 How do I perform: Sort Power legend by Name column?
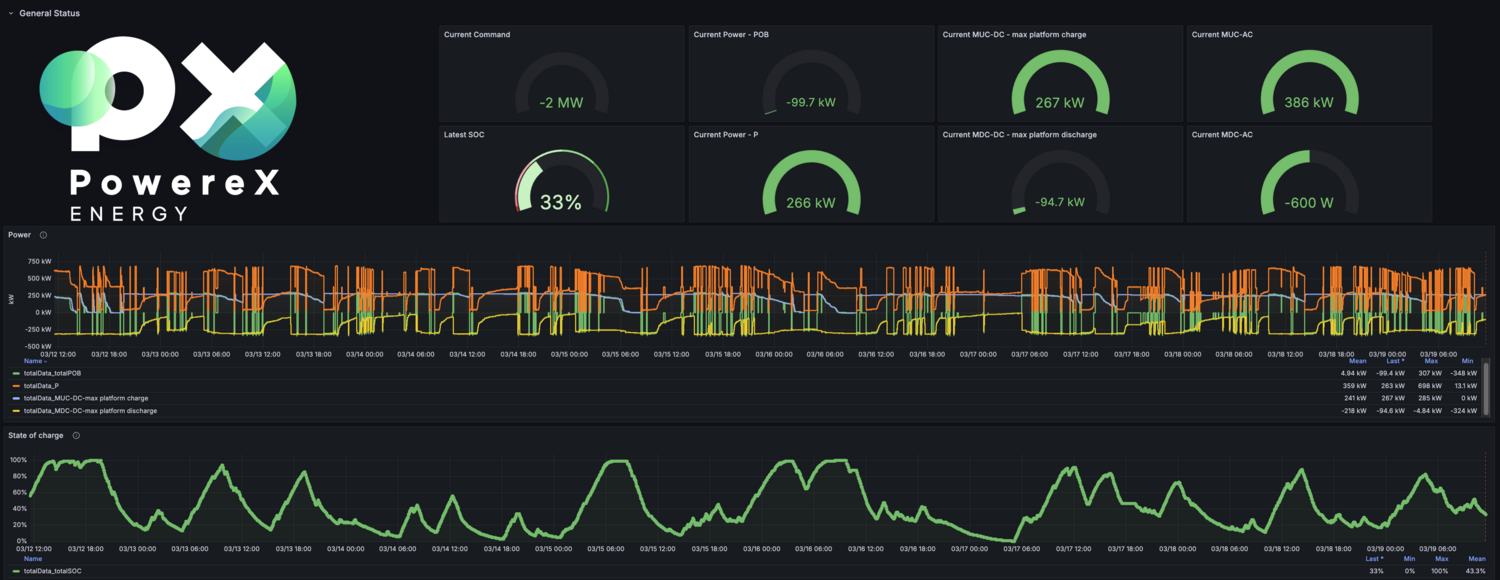point(35,360)
